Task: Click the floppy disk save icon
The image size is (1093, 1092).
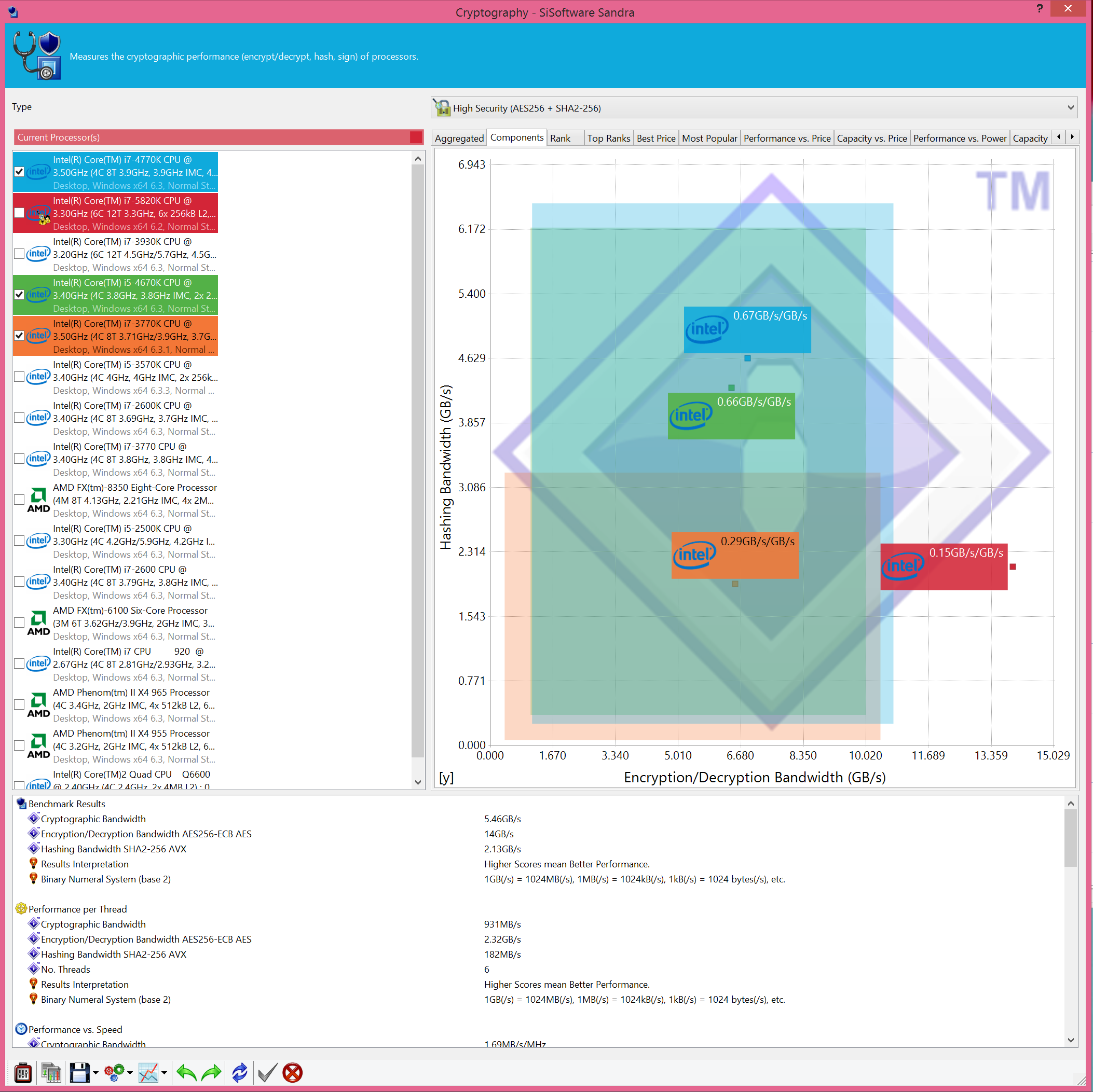Action: (x=79, y=1073)
